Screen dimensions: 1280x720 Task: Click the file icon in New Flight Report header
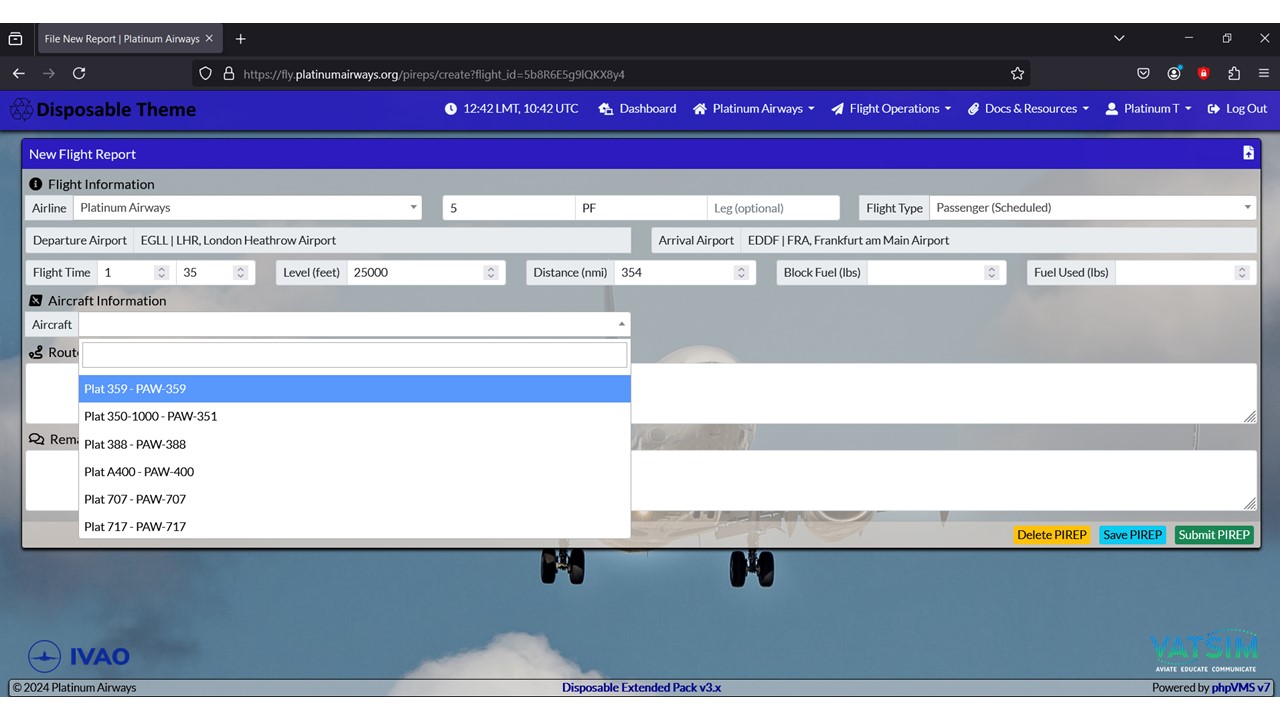(1248, 153)
